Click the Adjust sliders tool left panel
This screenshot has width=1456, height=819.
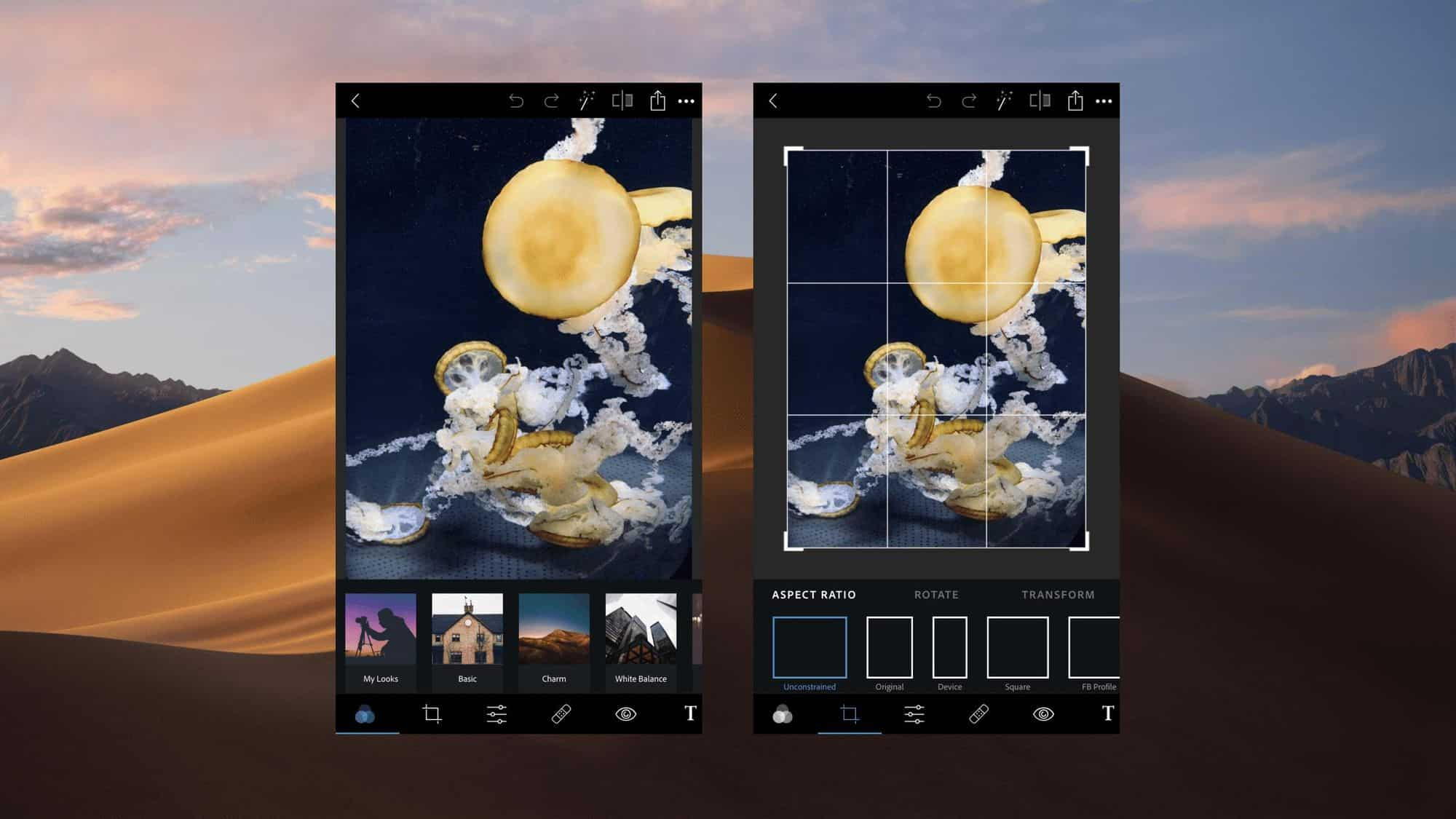coord(497,714)
